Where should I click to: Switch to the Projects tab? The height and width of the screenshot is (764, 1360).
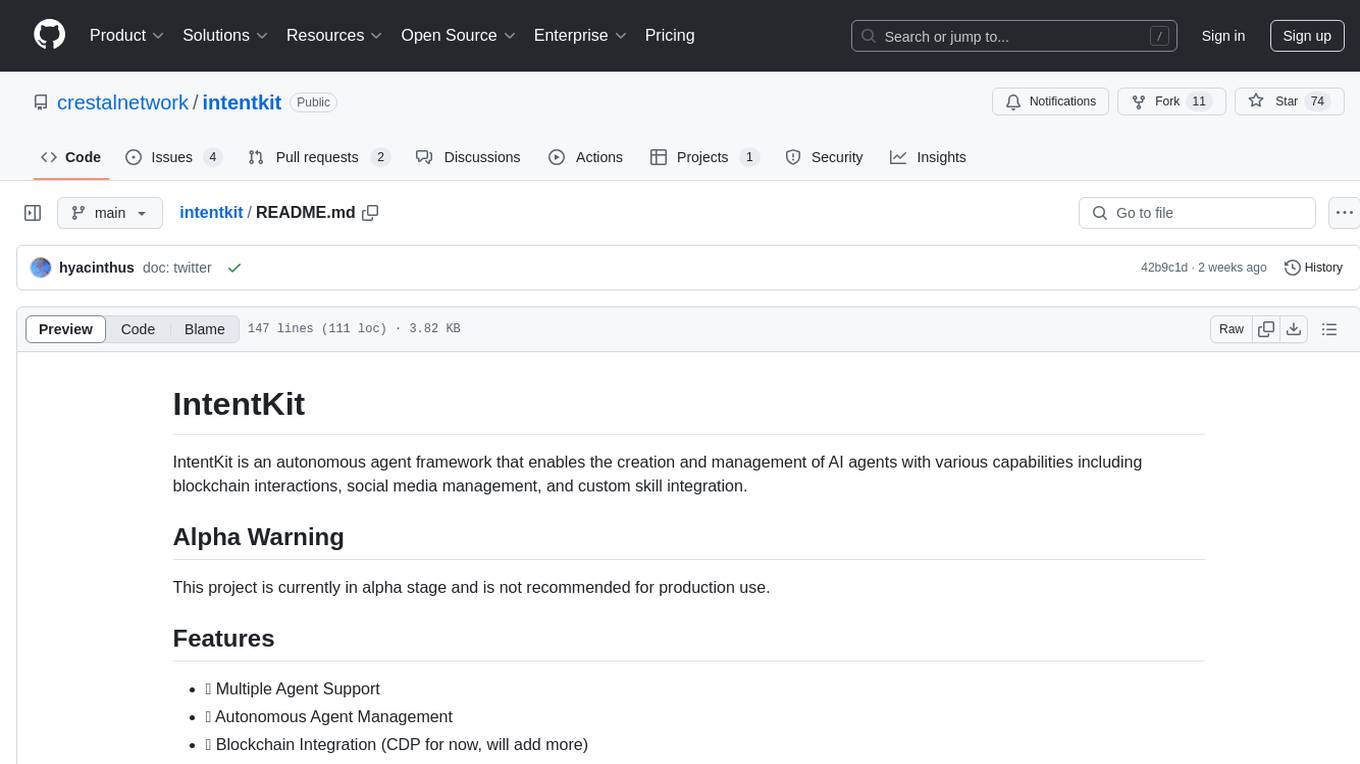[705, 157]
